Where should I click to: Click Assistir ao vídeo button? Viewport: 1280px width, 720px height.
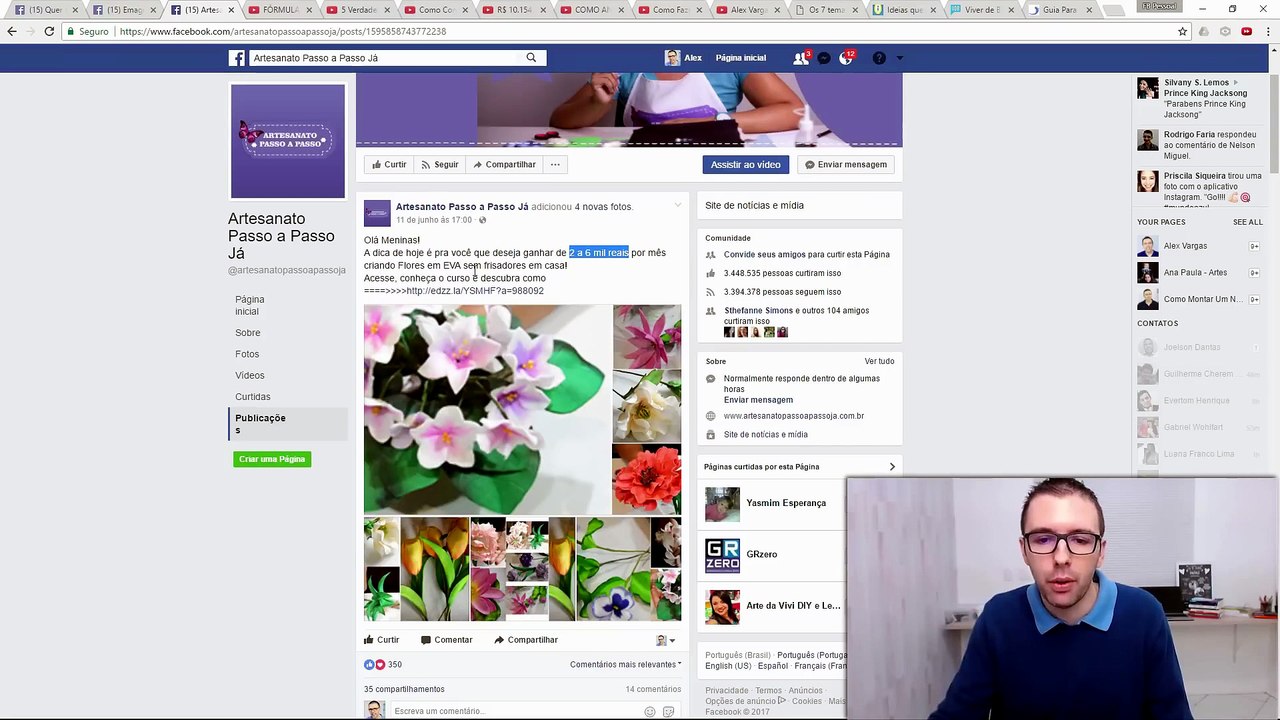tap(745, 164)
